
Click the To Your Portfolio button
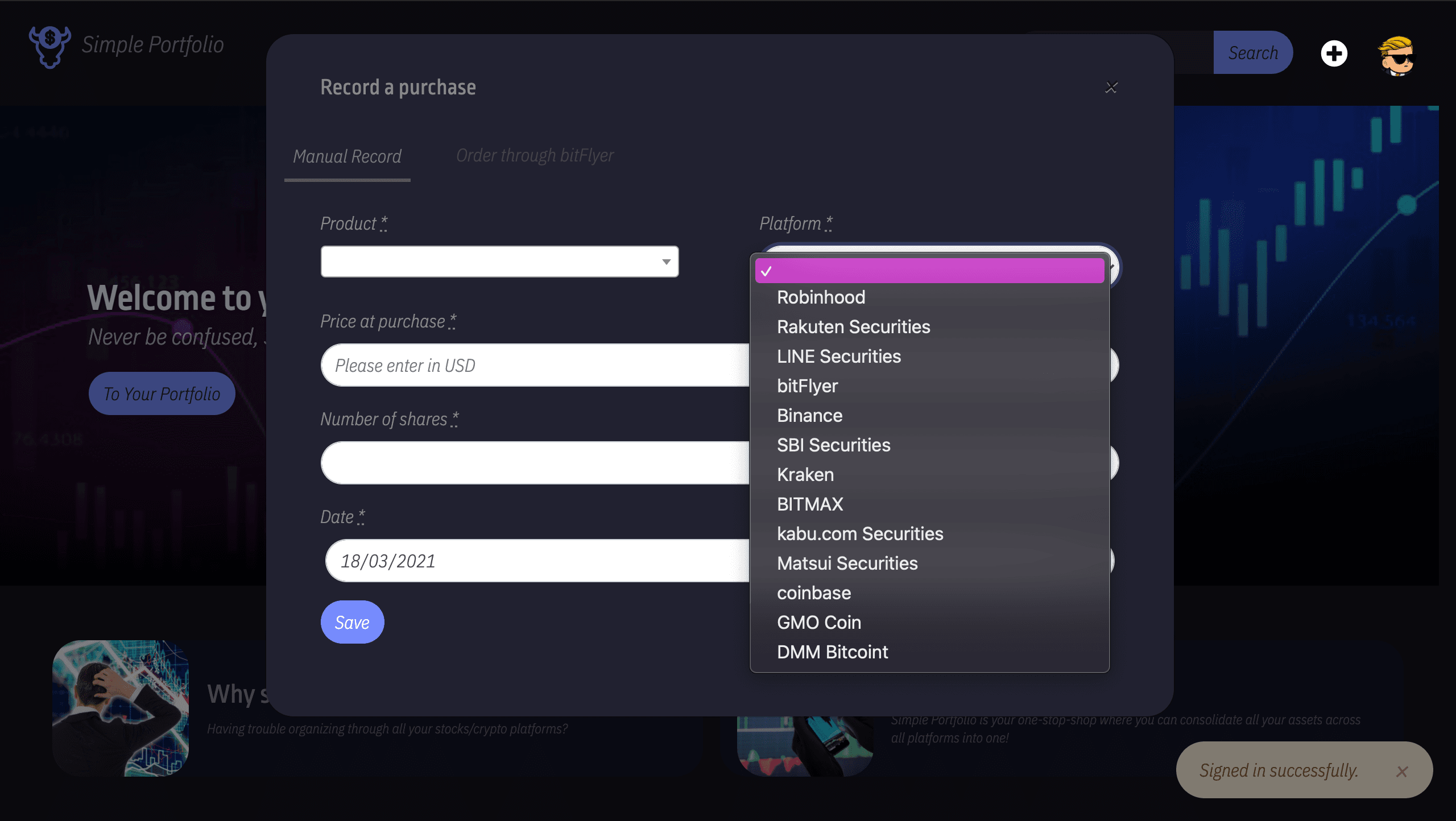coord(162,393)
